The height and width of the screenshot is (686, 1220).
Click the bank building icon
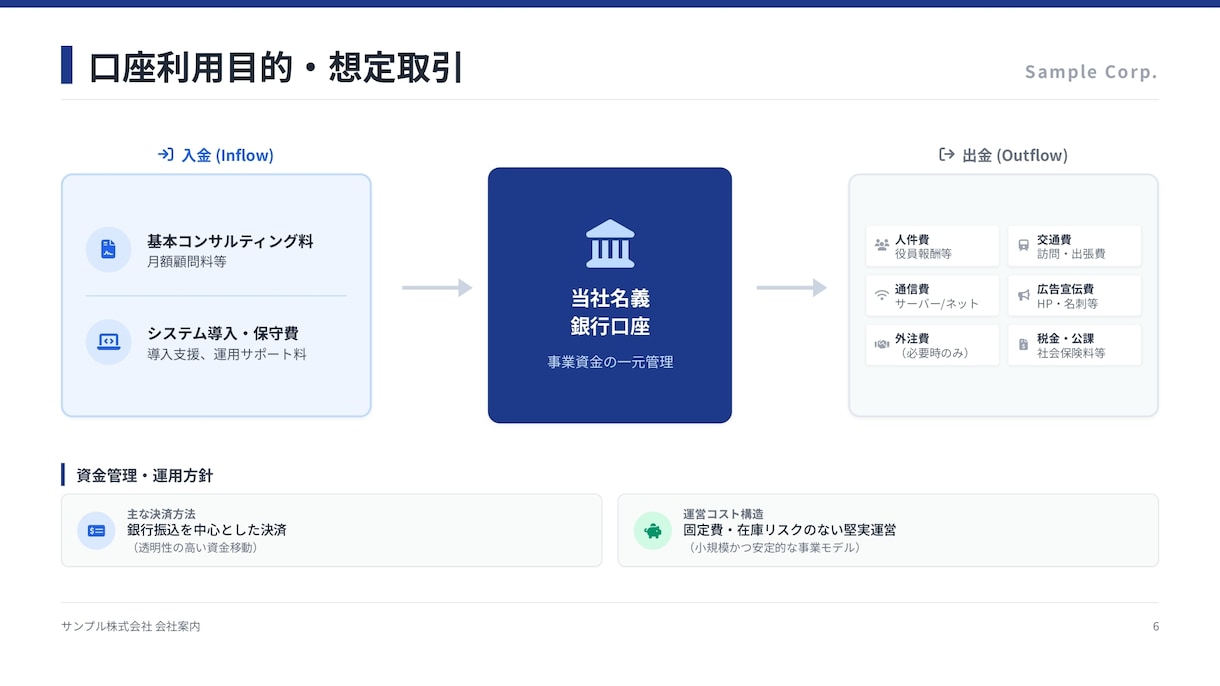(x=610, y=244)
